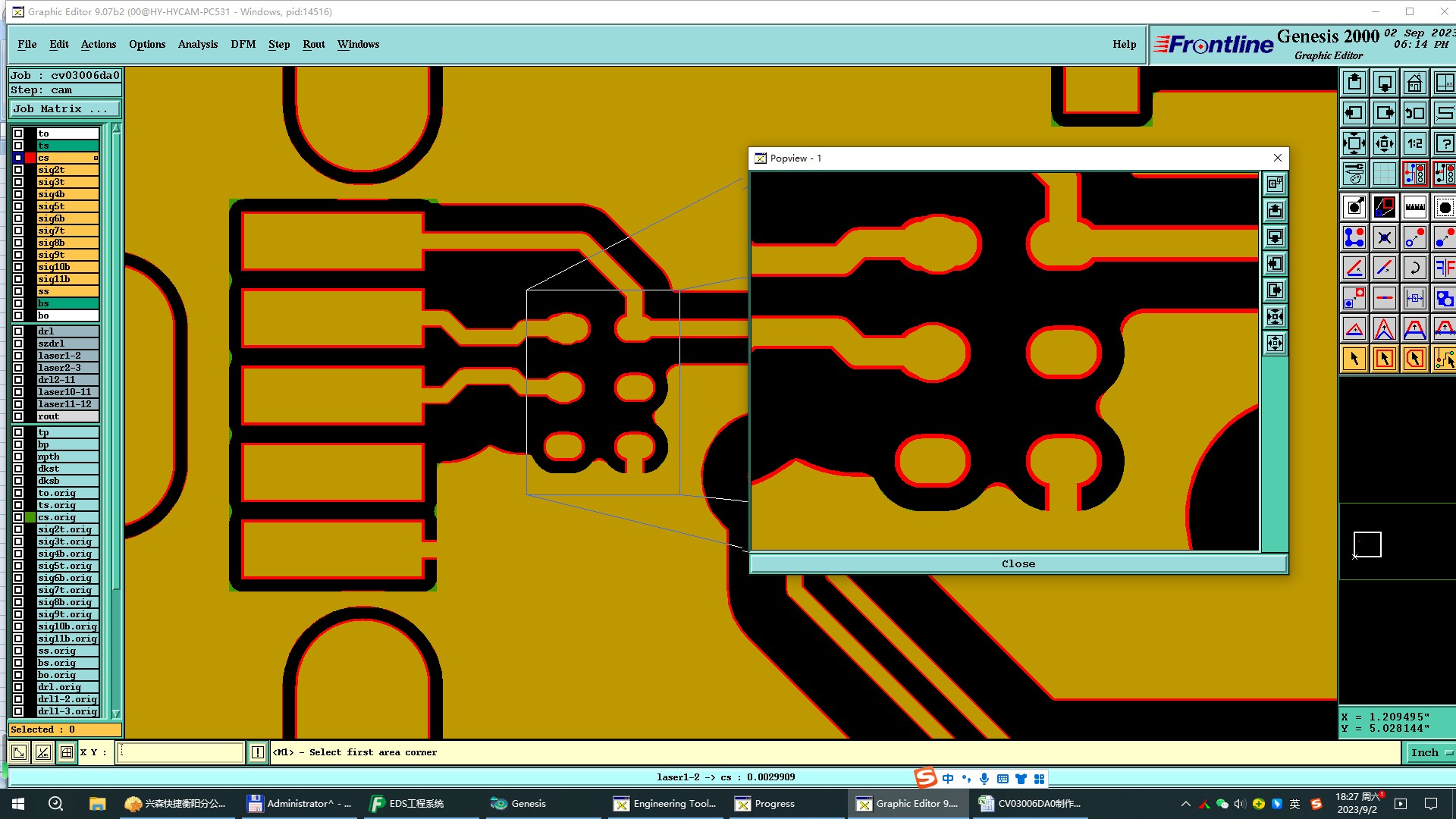
Task: Click the Job Matrix button
Action: tap(64, 109)
